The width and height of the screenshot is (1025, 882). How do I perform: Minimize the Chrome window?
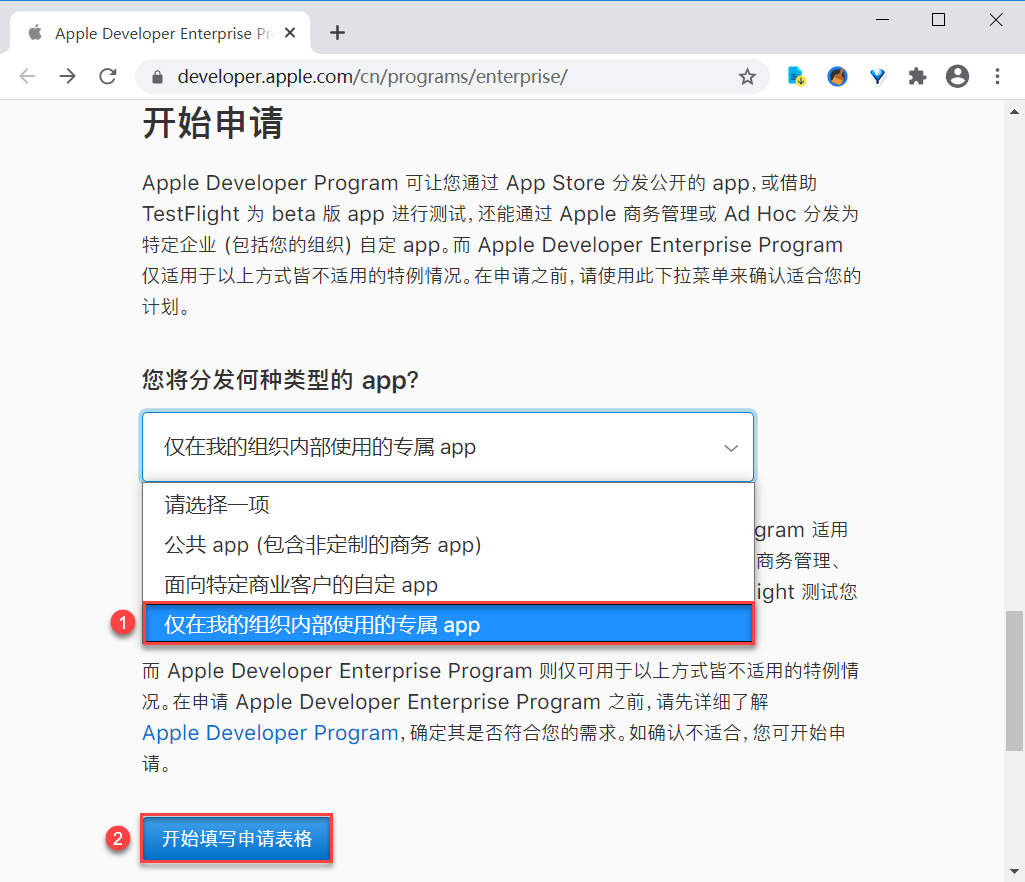882,20
